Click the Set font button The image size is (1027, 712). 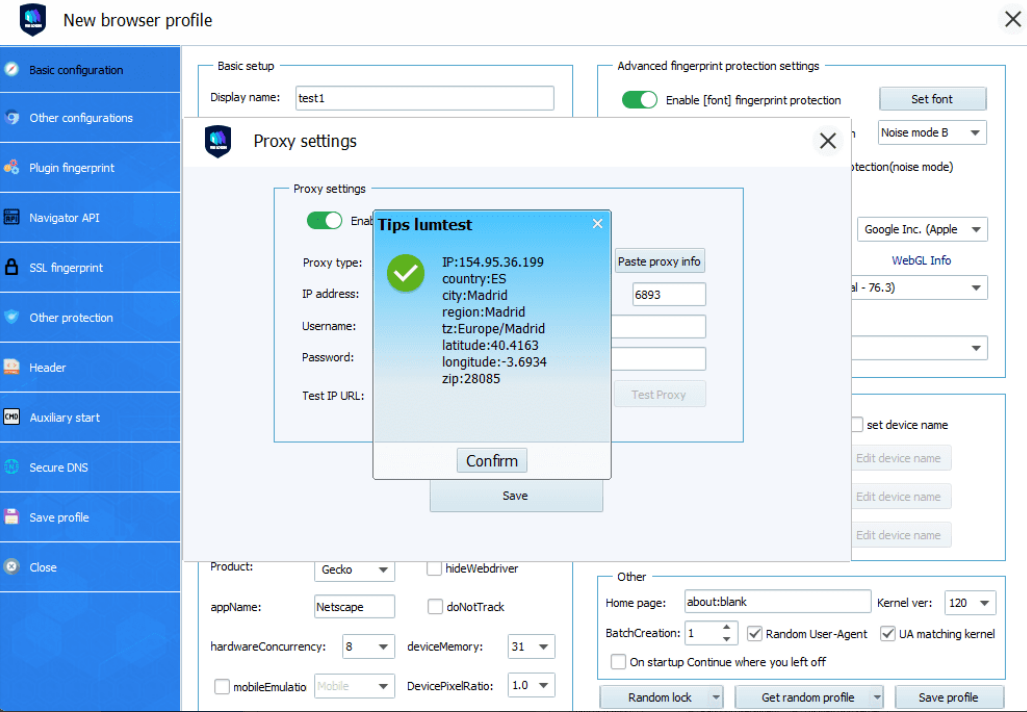(933, 99)
